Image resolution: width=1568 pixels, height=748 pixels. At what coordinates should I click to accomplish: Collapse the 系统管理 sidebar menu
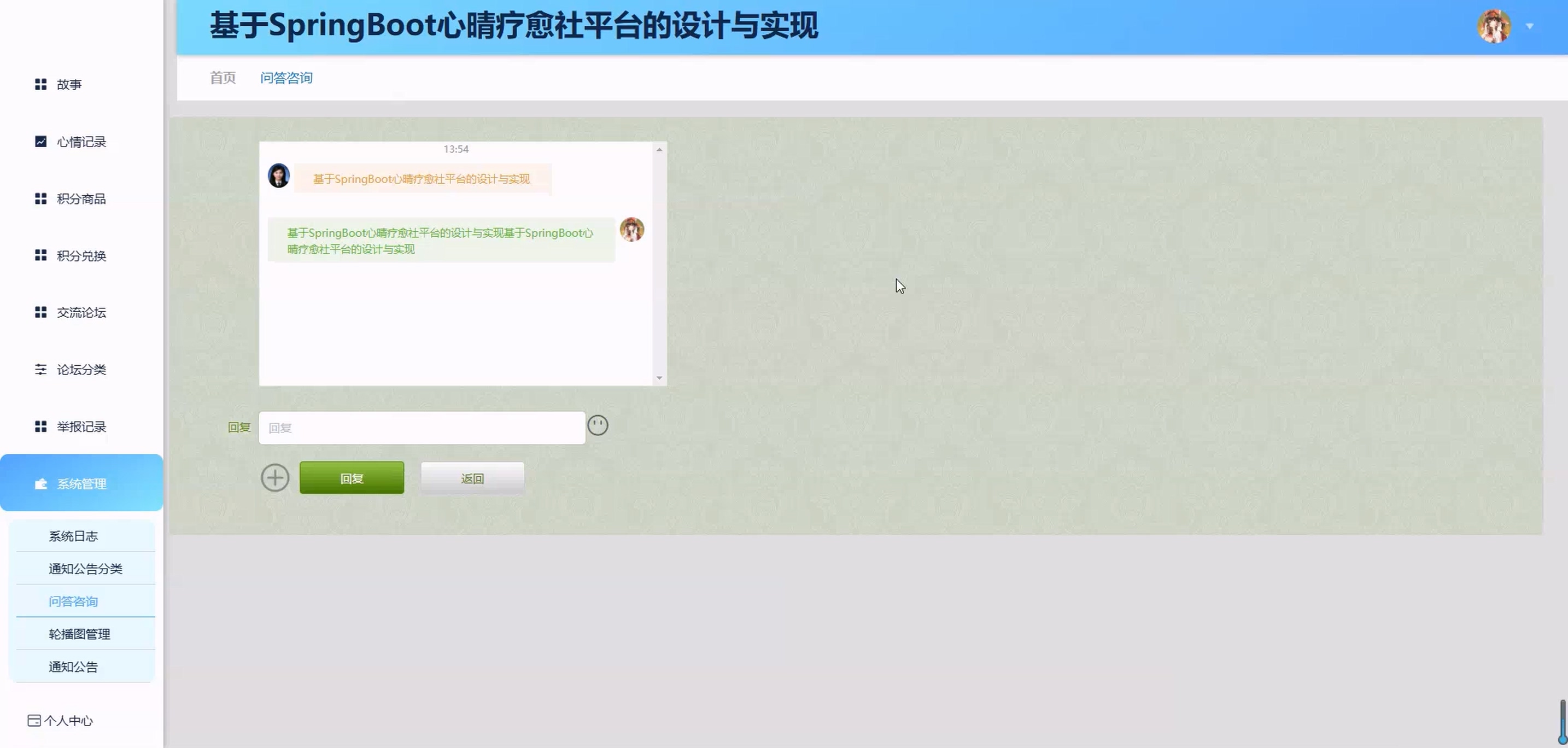tap(81, 483)
